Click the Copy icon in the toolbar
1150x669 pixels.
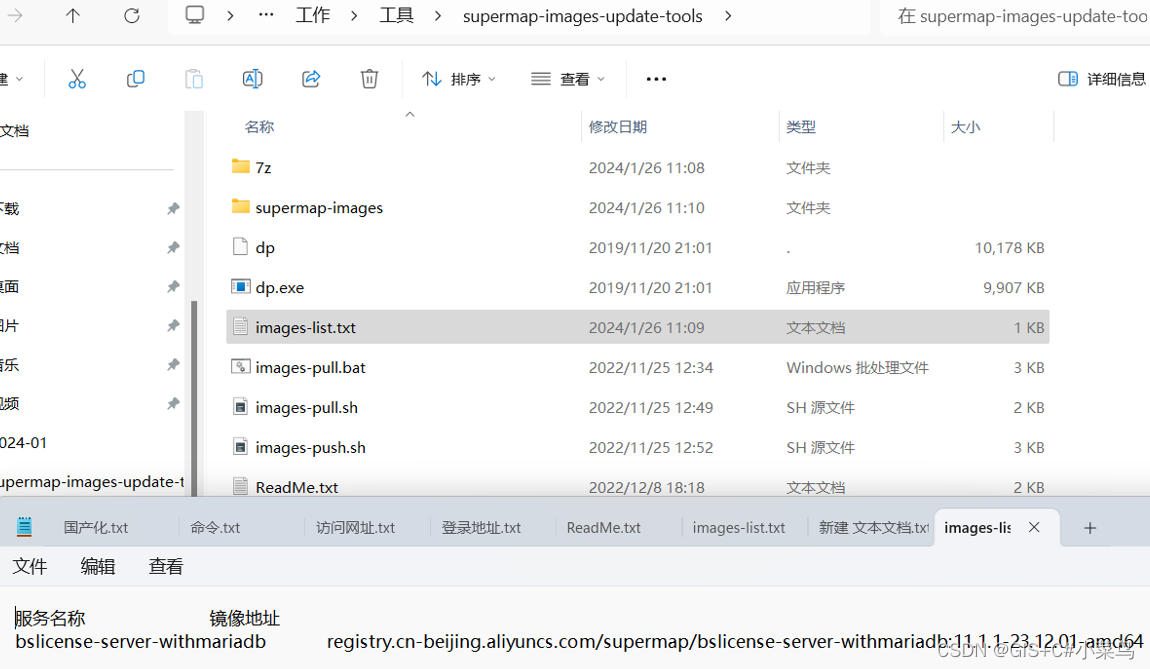[135, 78]
